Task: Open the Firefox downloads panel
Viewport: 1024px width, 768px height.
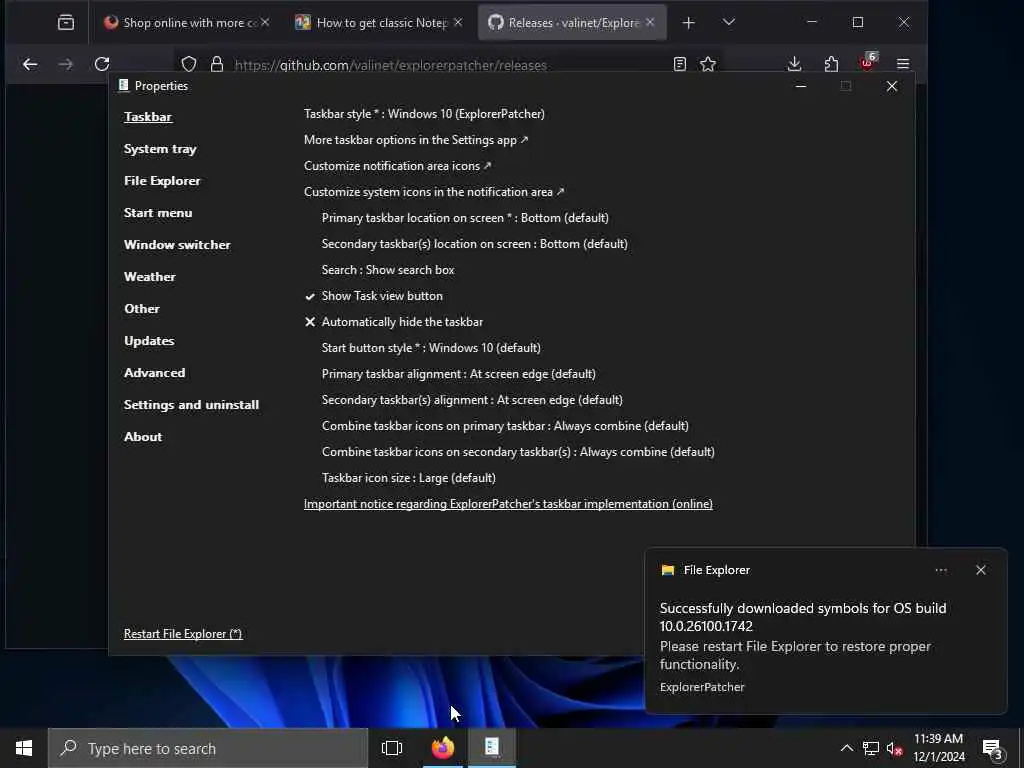Action: point(794,64)
